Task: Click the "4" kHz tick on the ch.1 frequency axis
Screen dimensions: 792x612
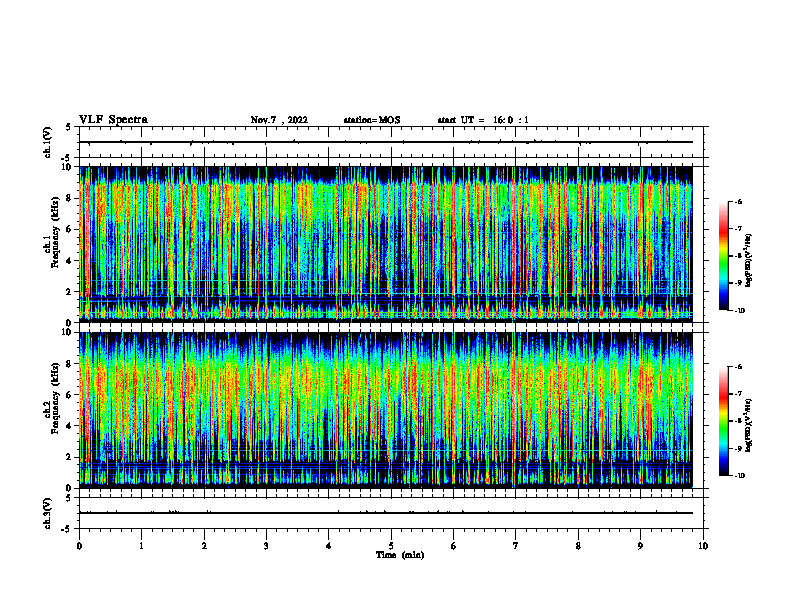Action: coord(70,261)
